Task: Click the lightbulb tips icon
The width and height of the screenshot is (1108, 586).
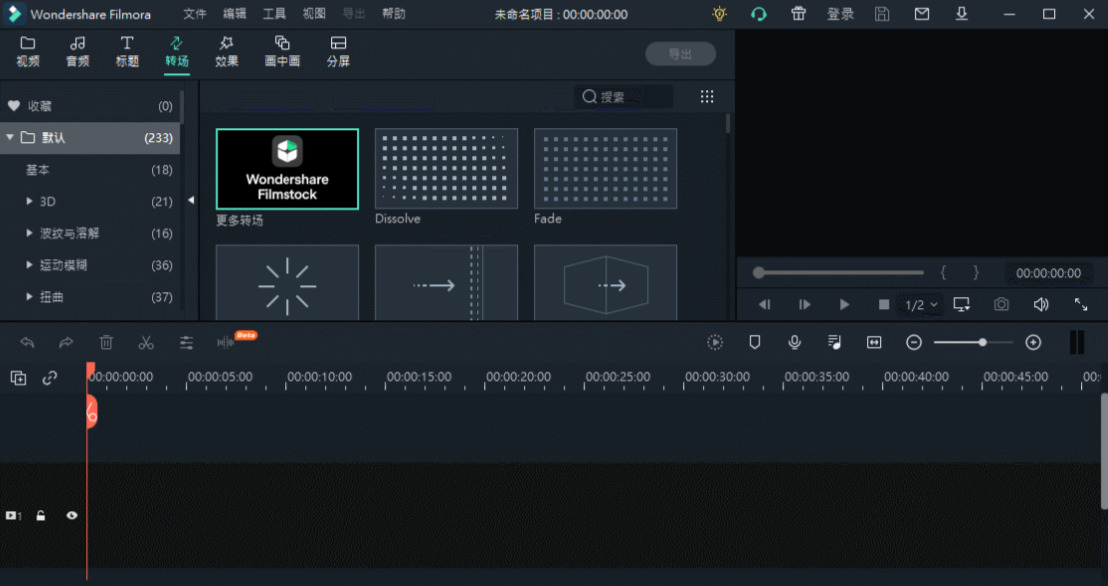Action: (x=719, y=14)
